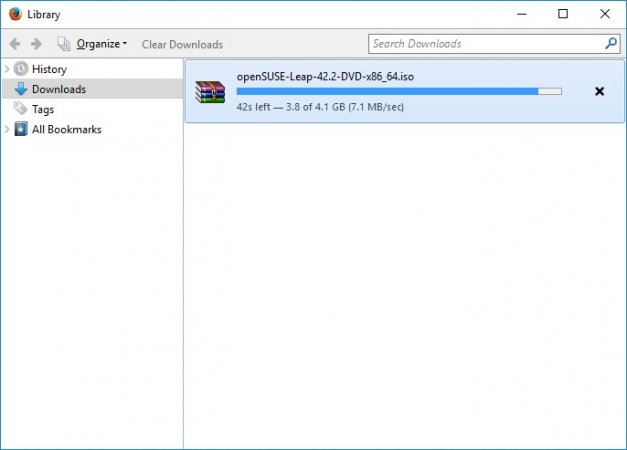This screenshot has height=450, width=627.
Task: Click the All Bookmarks star icon
Action: tap(21, 129)
